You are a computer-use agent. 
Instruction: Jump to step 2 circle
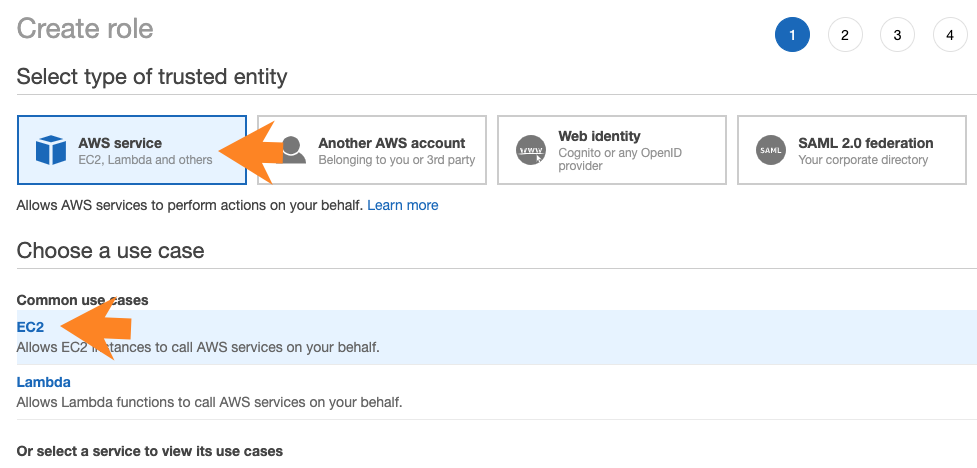point(845,36)
